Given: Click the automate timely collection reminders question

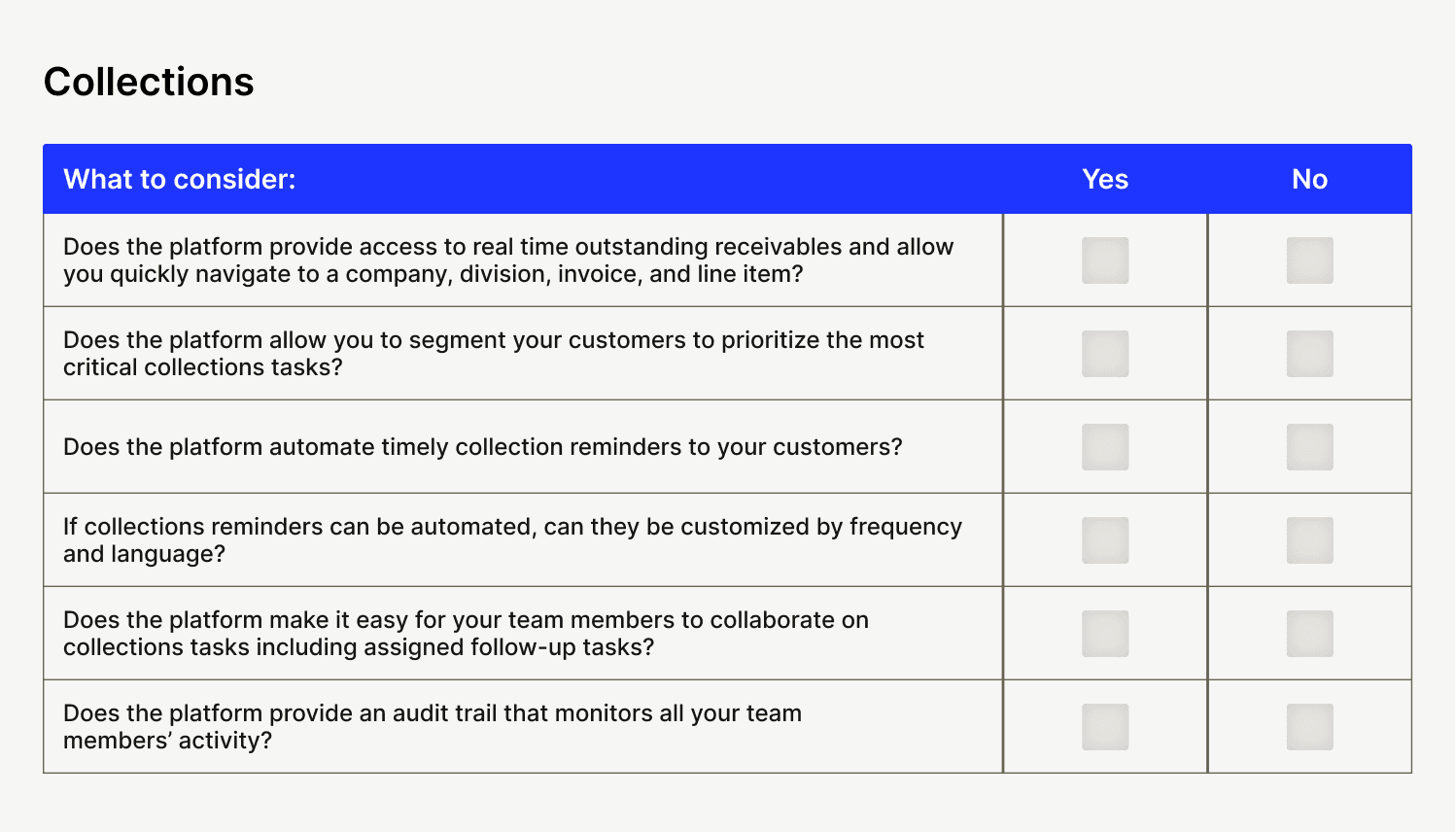Looking at the screenshot, I should pyautogui.click(x=483, y=447).
